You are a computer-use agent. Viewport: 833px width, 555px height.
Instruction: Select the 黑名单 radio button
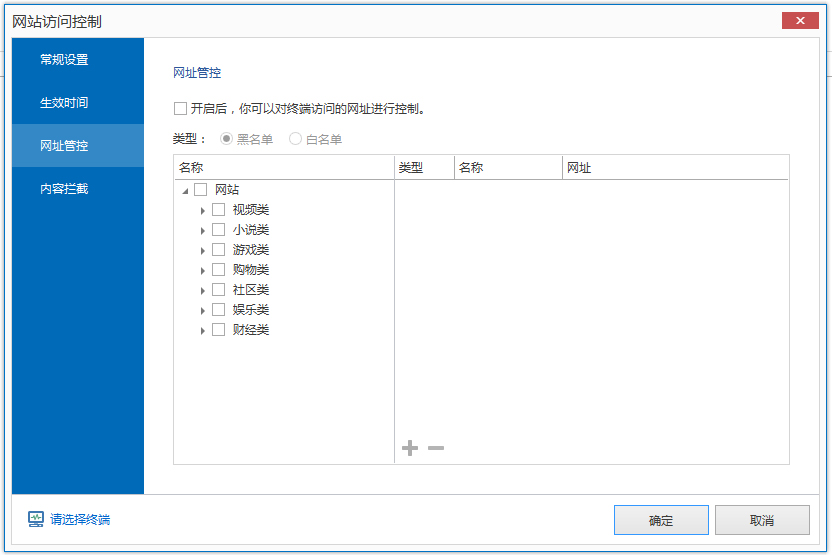pos(227,139)
